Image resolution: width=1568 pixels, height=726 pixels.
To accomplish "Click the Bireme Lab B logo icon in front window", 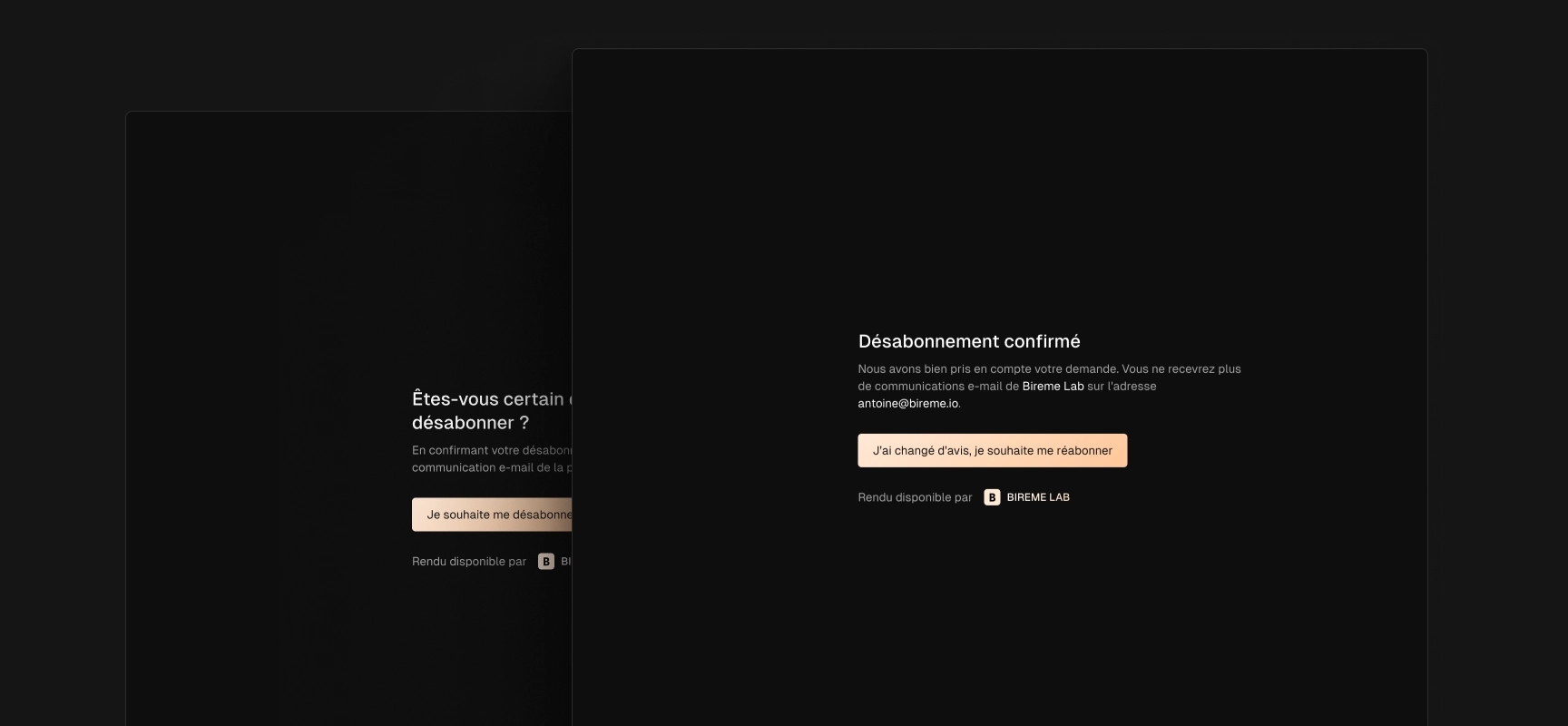I will pyautogui.click(x=992, y=497).
